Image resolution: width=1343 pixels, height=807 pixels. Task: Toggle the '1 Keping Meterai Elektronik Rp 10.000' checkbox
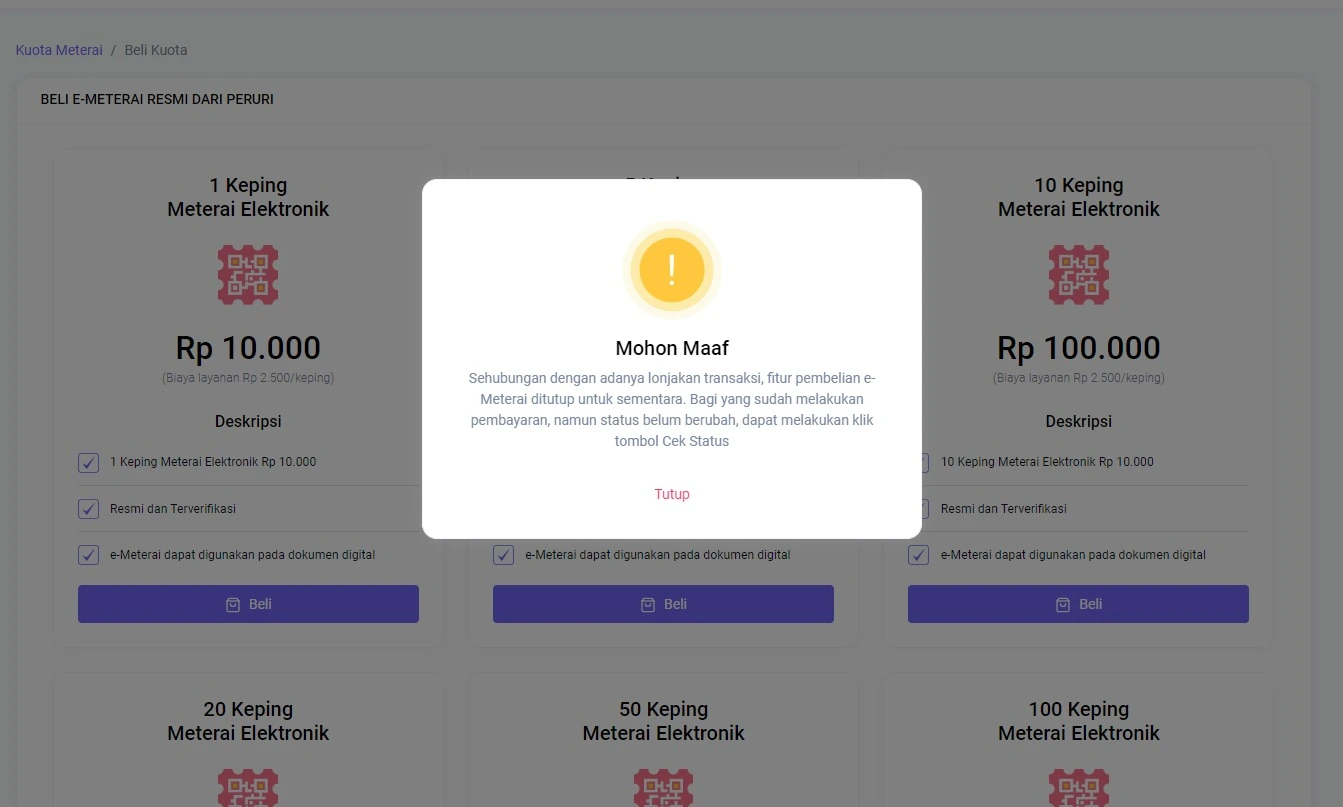(88, 462)
